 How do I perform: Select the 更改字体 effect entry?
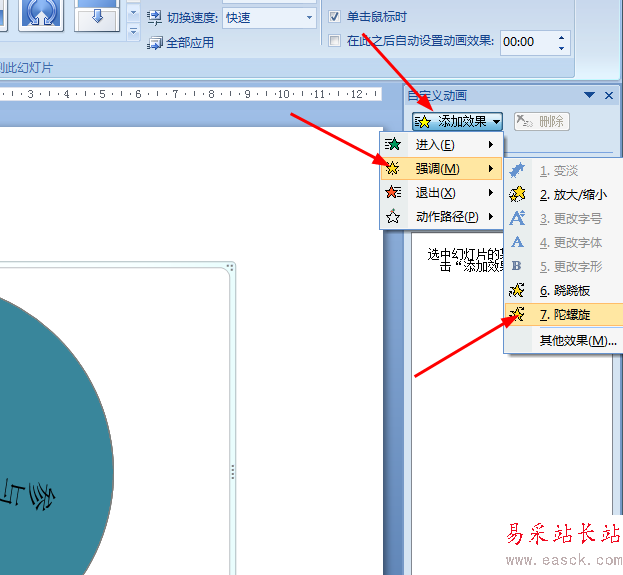point(564,242)
